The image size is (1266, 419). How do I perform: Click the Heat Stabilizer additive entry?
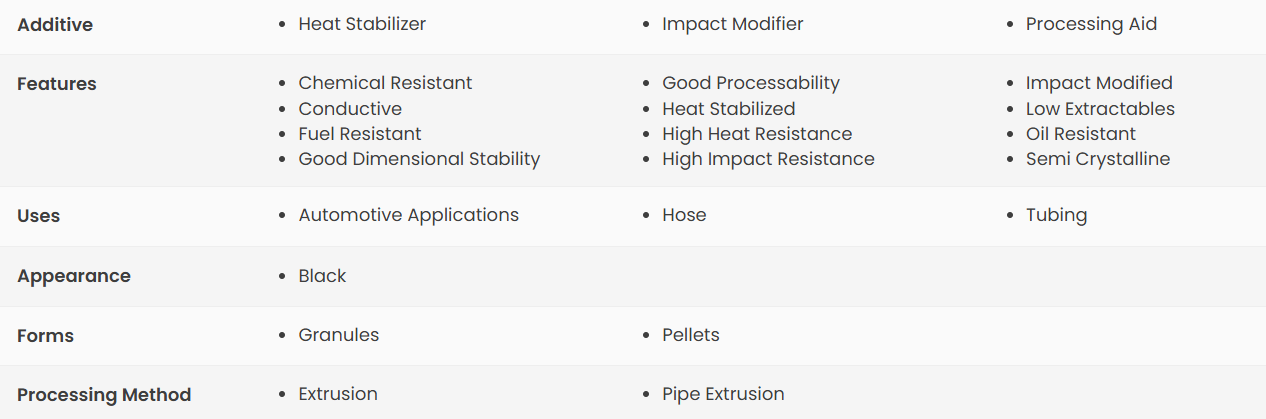(362, 24)
